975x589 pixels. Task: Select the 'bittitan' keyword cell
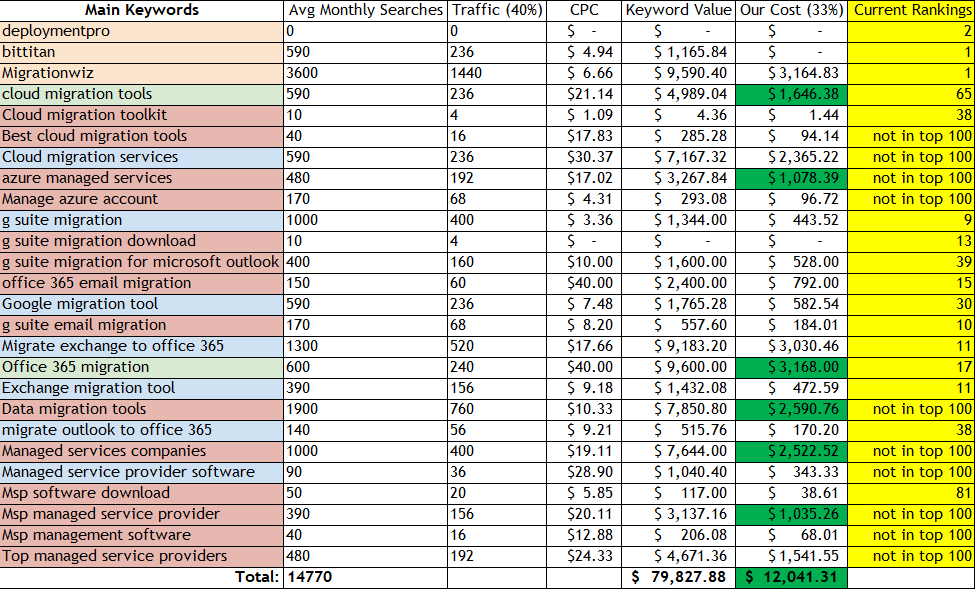[x=142, y=52]
